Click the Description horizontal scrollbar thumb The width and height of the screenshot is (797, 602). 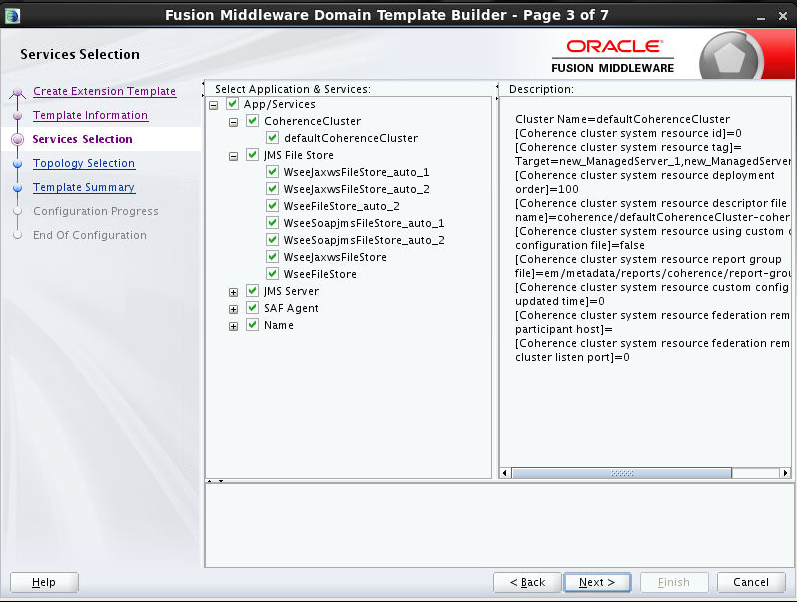pos(621,473)
